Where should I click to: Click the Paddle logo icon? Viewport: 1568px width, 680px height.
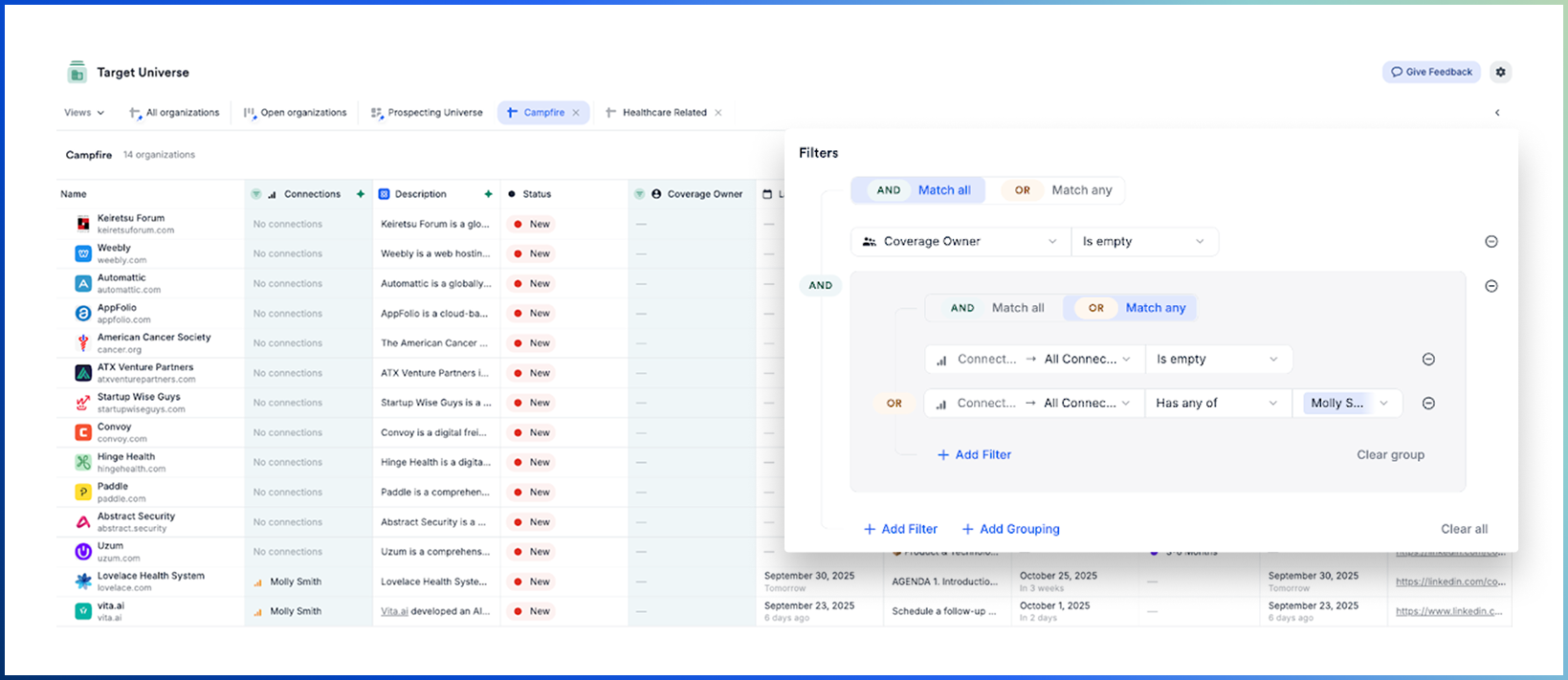tap(83, 492)
